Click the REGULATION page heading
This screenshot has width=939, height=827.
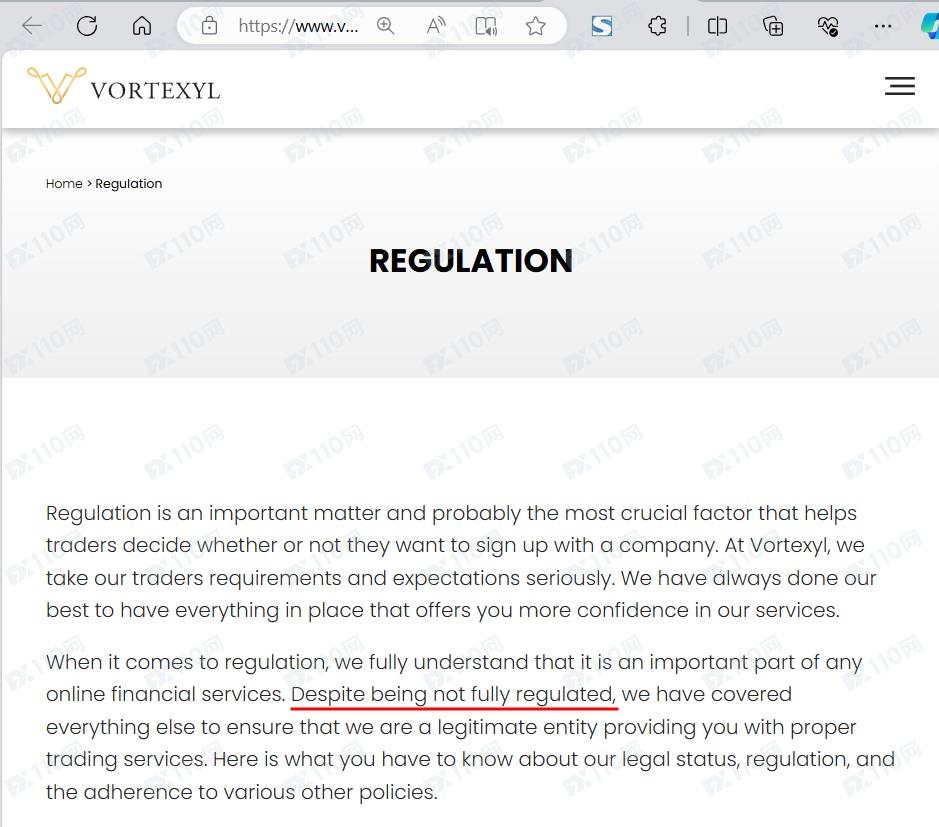pyautogui.click(x=471, y=261)
